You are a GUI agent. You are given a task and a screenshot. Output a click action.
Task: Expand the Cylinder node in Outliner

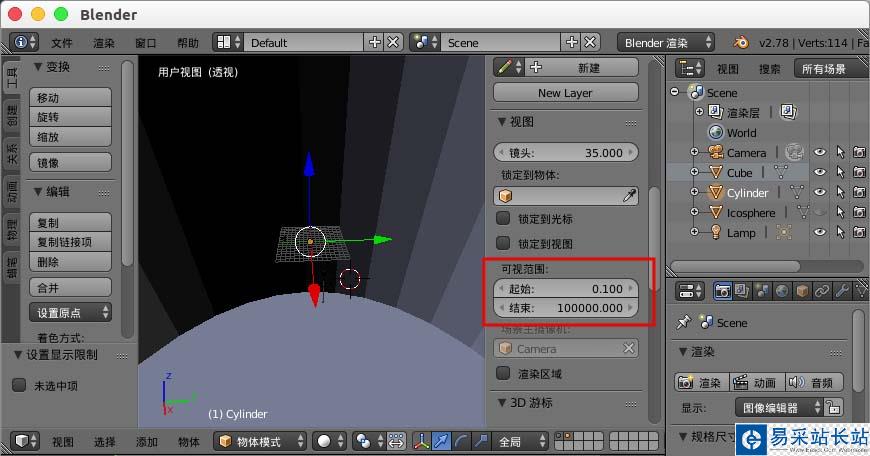coord(694,191)
